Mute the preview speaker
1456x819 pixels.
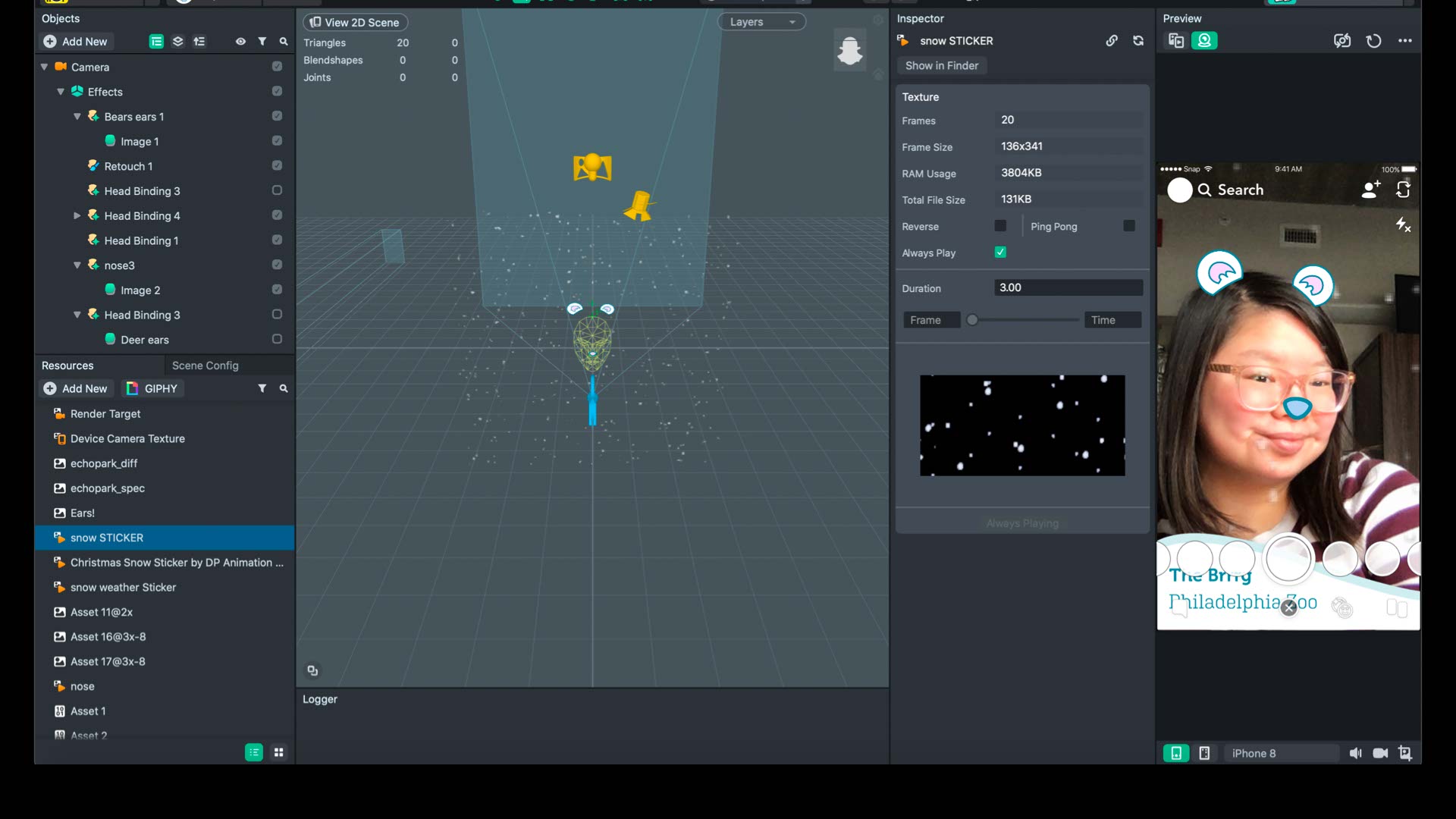point(1355,753)
